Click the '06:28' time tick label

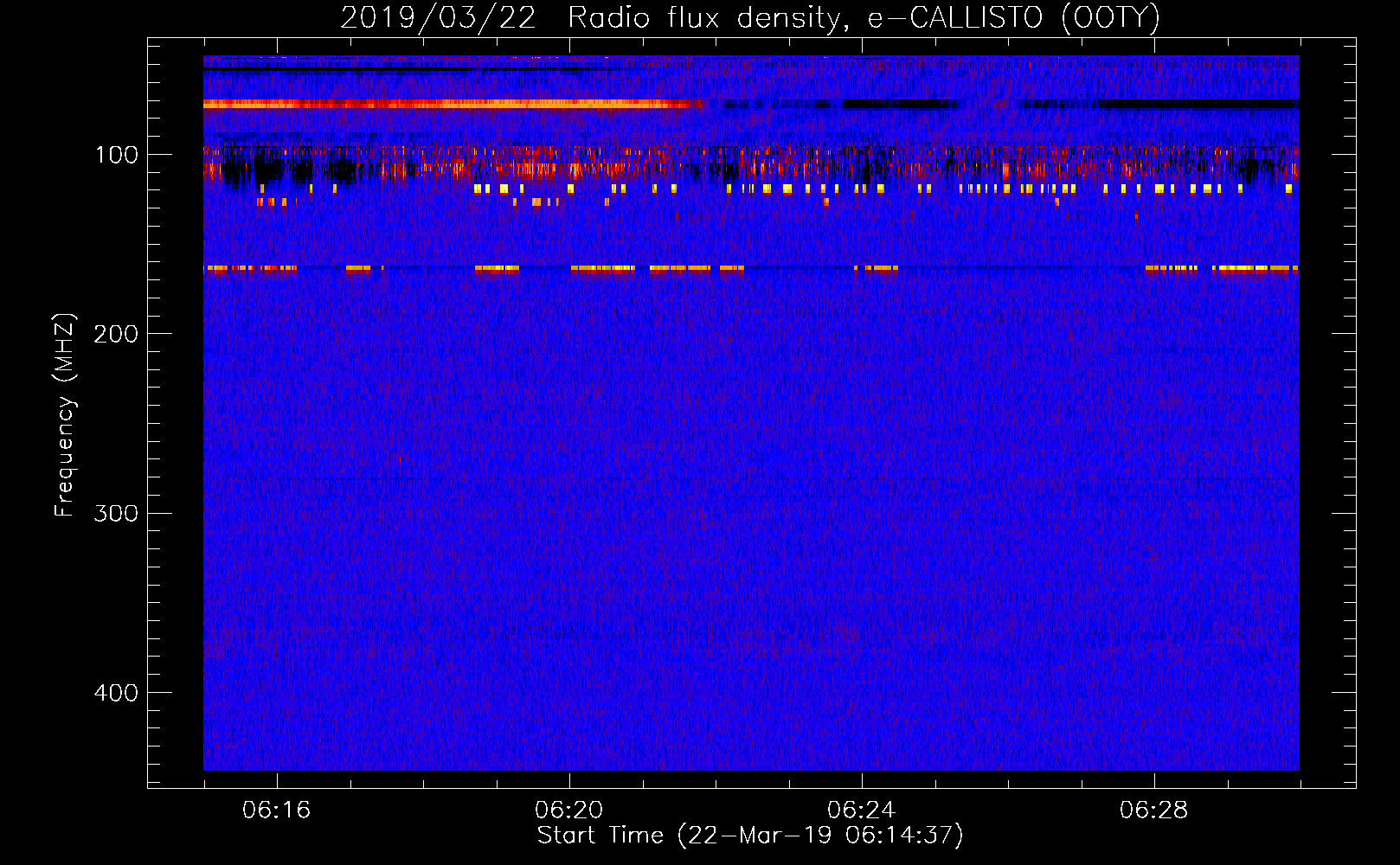(x=1154, y=811)
